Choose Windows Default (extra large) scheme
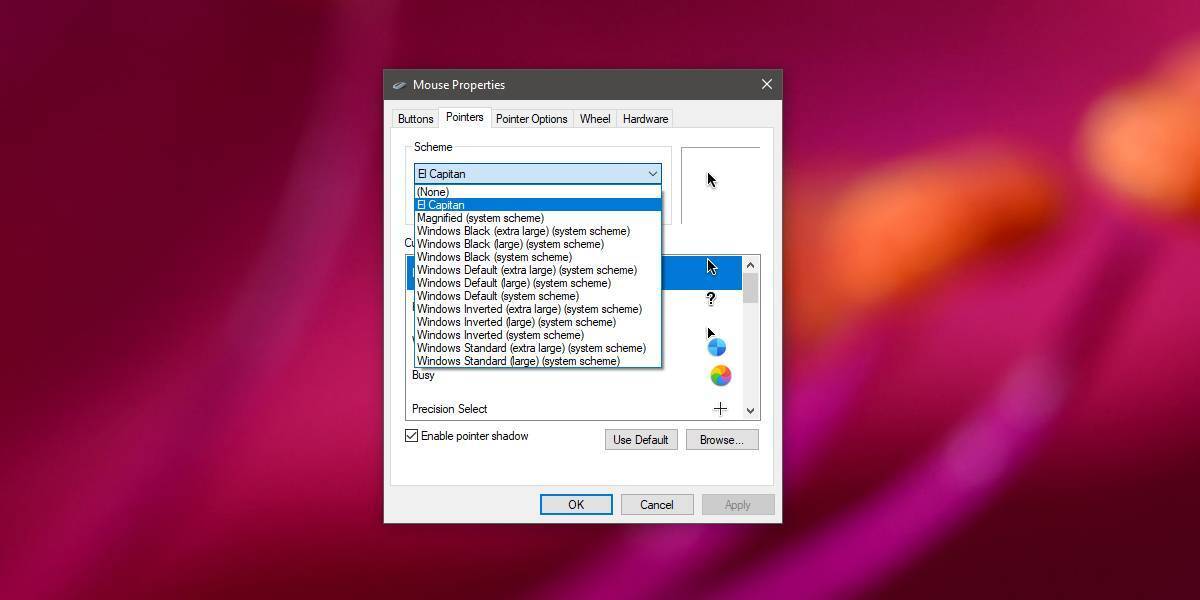 coord(538,270)
